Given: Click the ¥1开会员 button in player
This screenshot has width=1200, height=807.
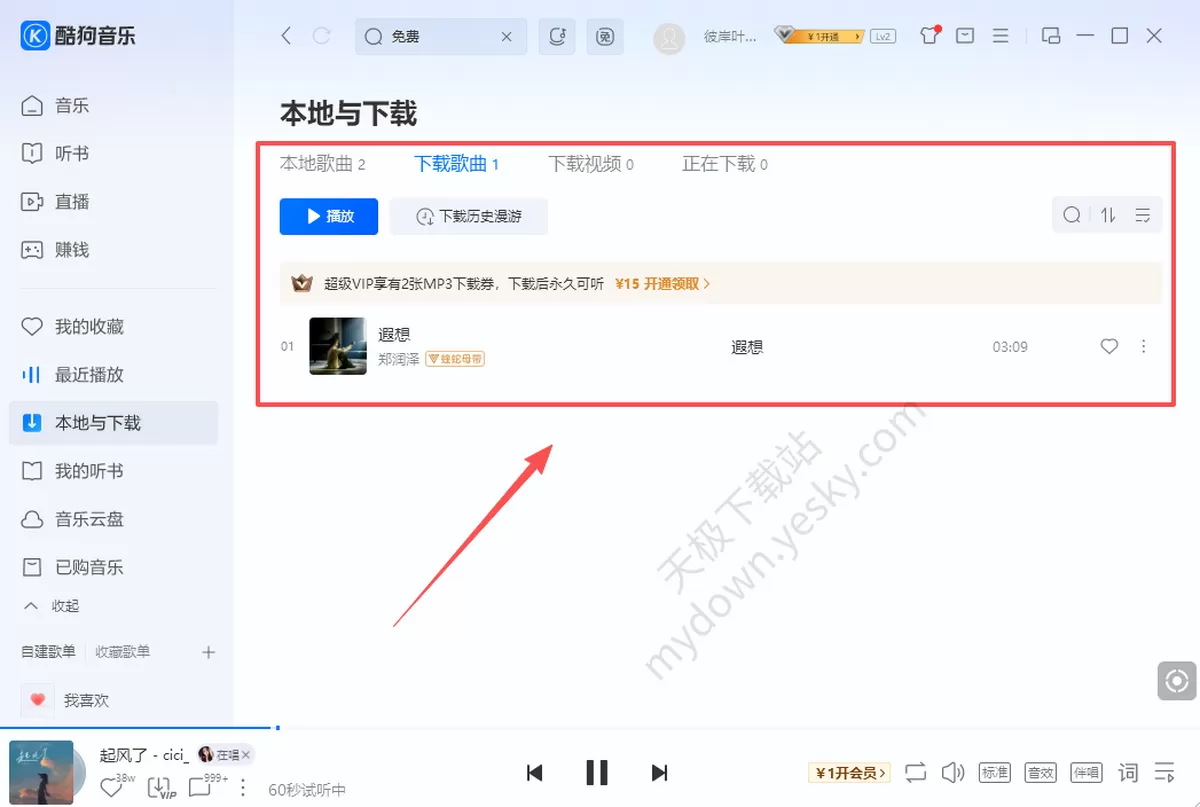Looking at the screenshot, I should [850, 773].
